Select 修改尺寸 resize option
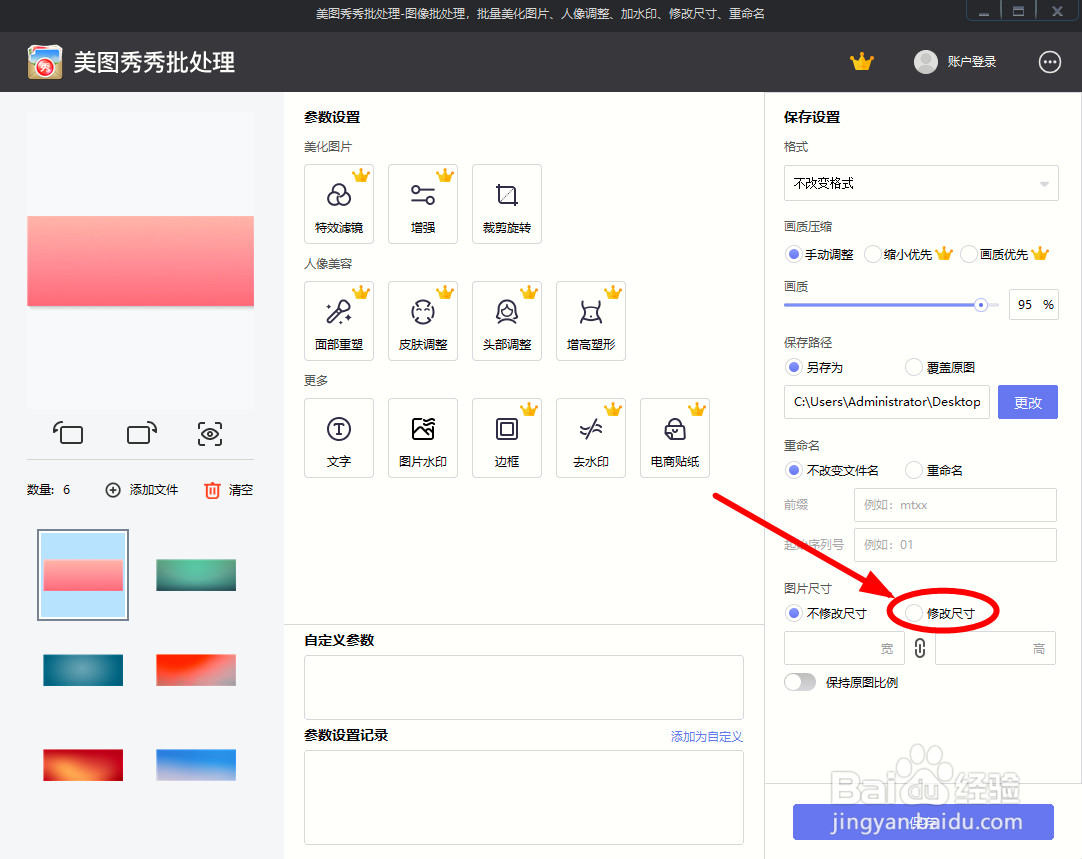Screen dimensions: 1082x859 [x=941, y=613]
